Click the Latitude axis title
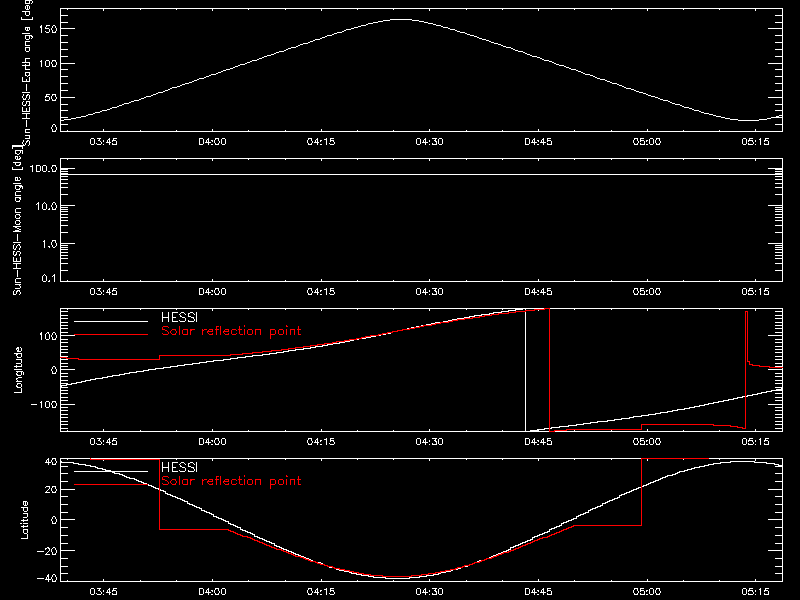Screen dimensions: 800x600 (x=24, y=520)
